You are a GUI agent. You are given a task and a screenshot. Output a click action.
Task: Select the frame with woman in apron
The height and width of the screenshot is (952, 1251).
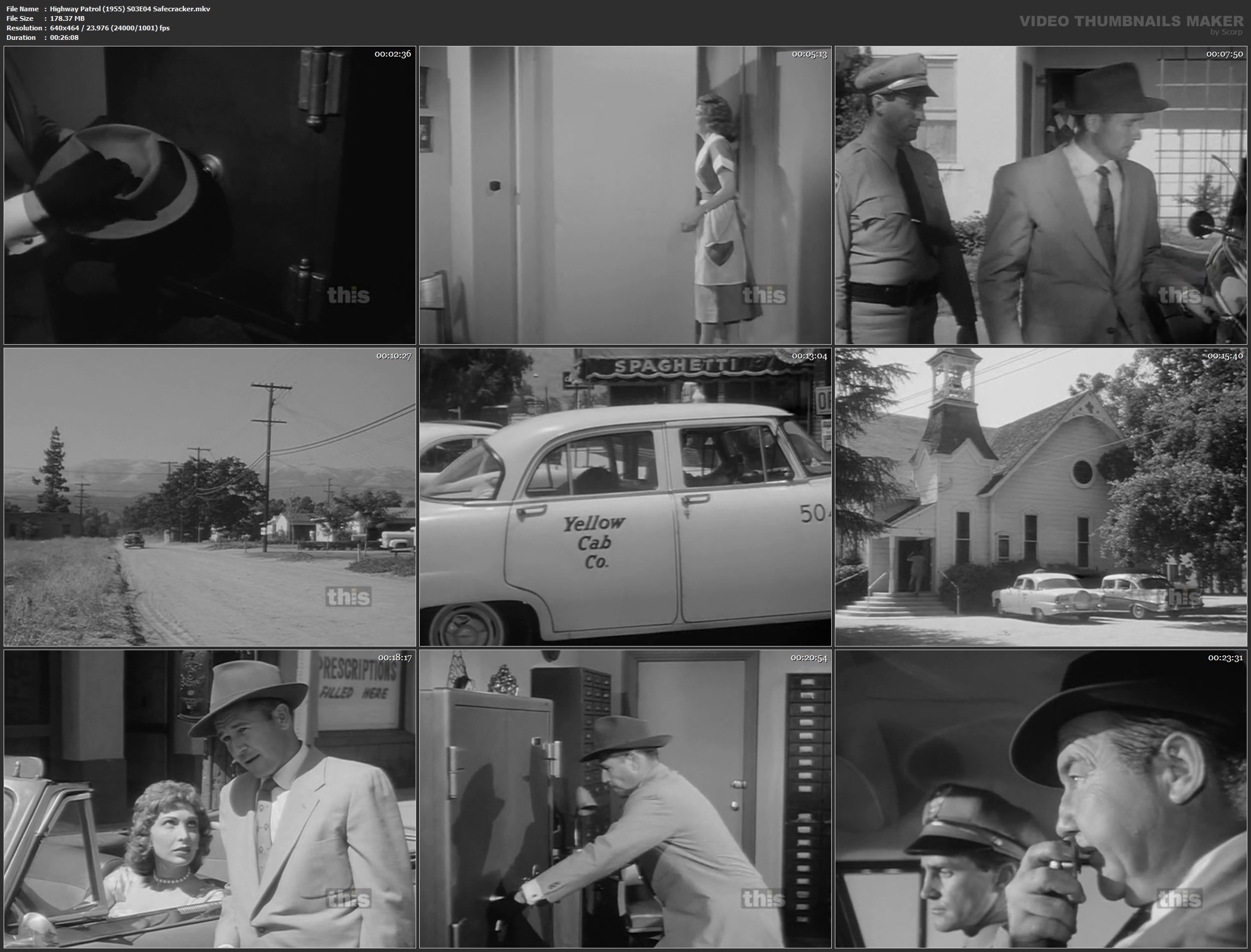coord(625,195)
